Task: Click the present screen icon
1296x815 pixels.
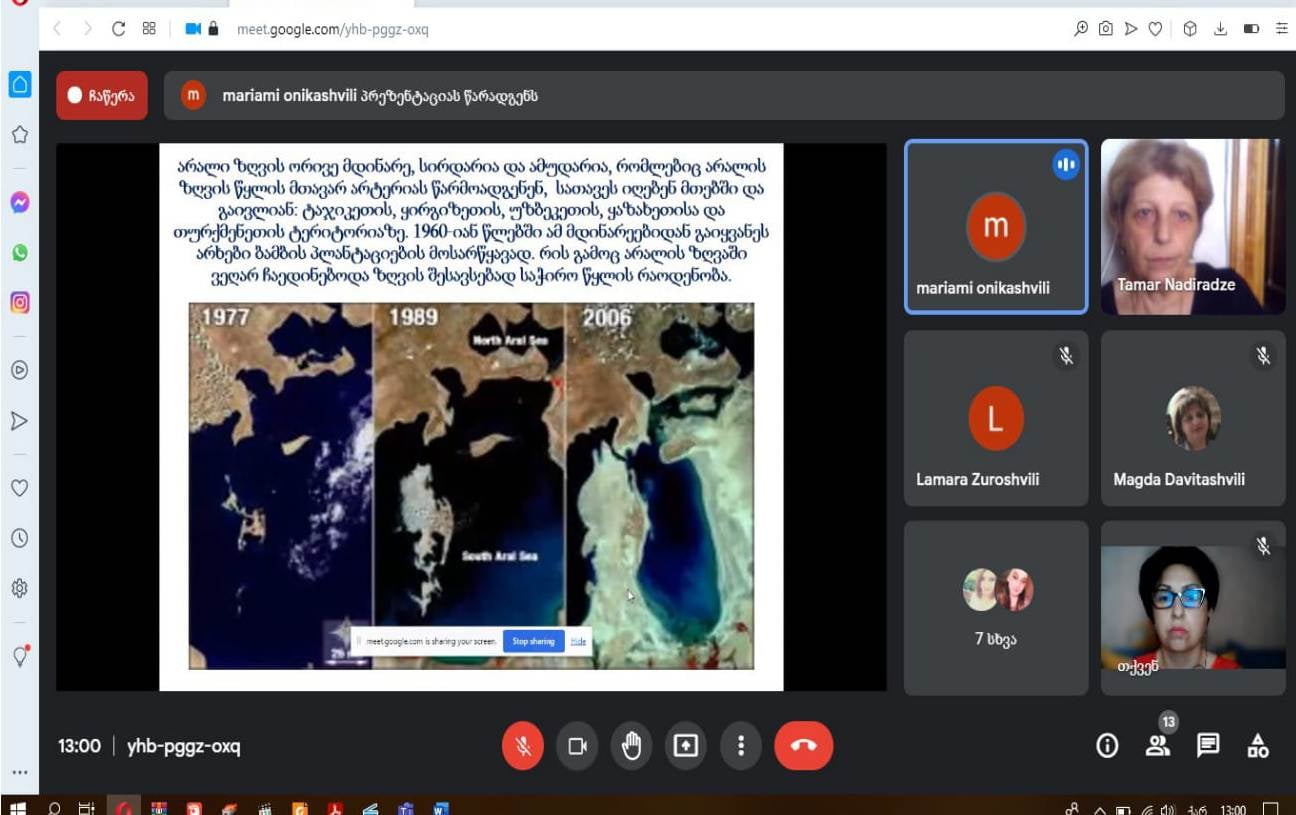Action: click(685, 746)
